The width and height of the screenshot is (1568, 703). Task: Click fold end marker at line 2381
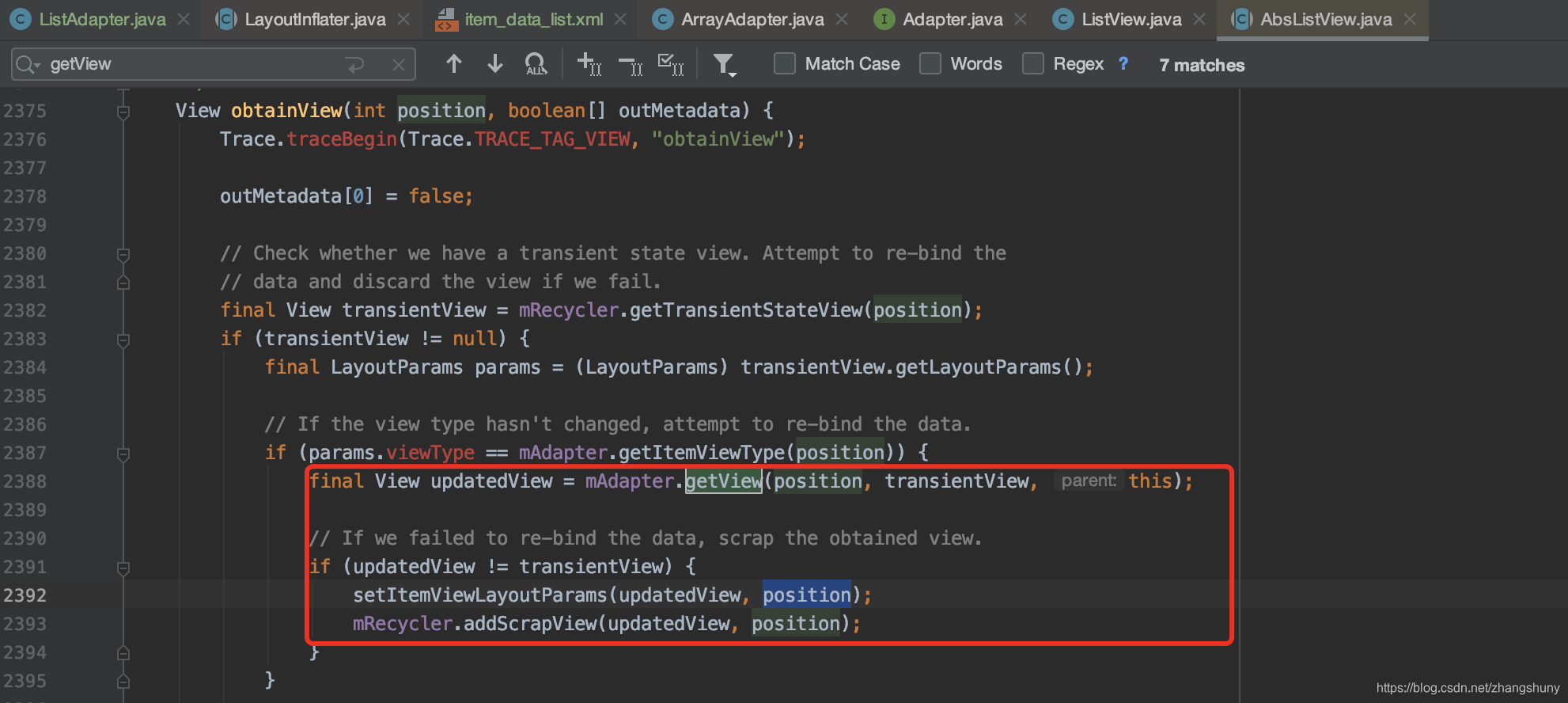click(x=123, y=282)
